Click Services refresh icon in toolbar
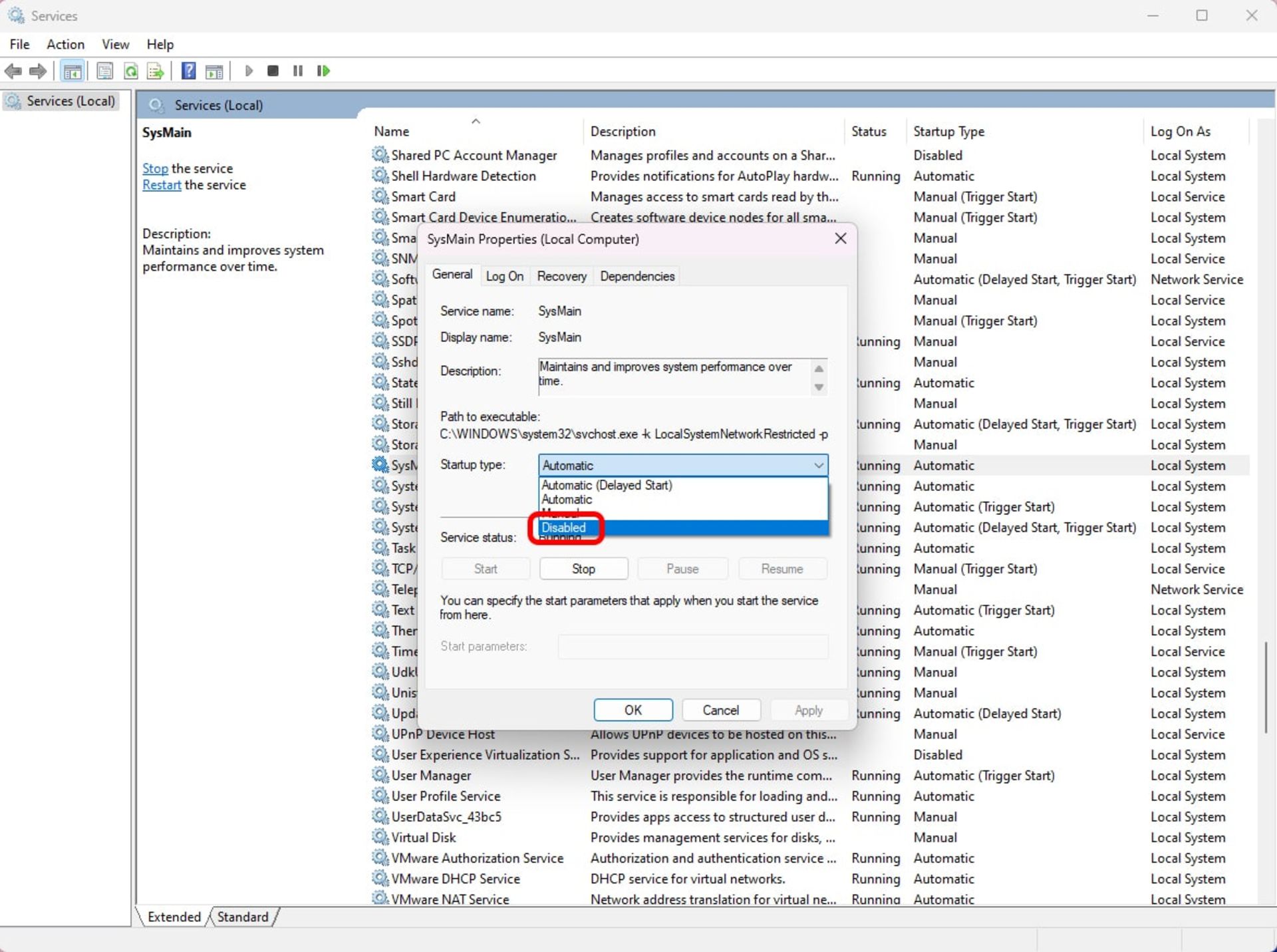Screen dimensions: 1277x952 tap(131, 70)
